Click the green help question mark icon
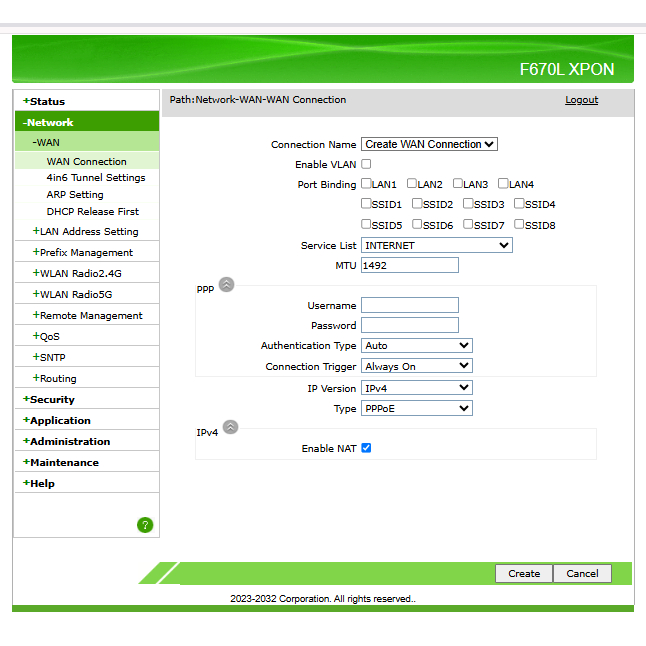Image resolution: width=646 pixels, height=646 pixels. (145, 525)
